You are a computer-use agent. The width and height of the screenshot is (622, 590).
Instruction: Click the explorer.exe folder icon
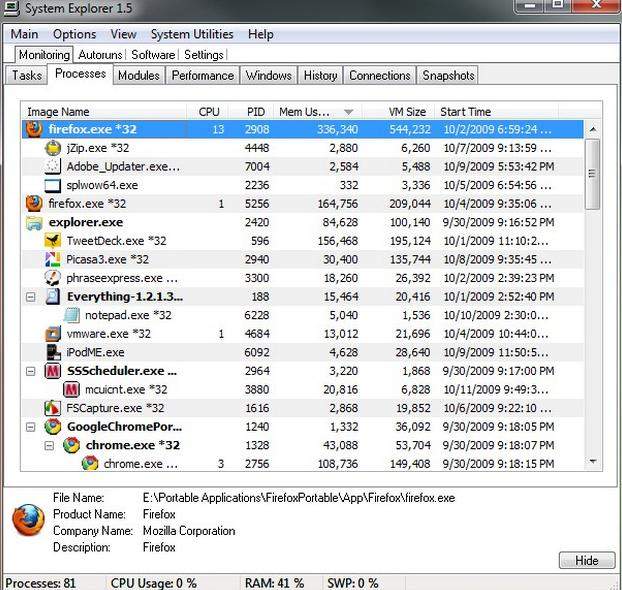[x=34, y=222]
